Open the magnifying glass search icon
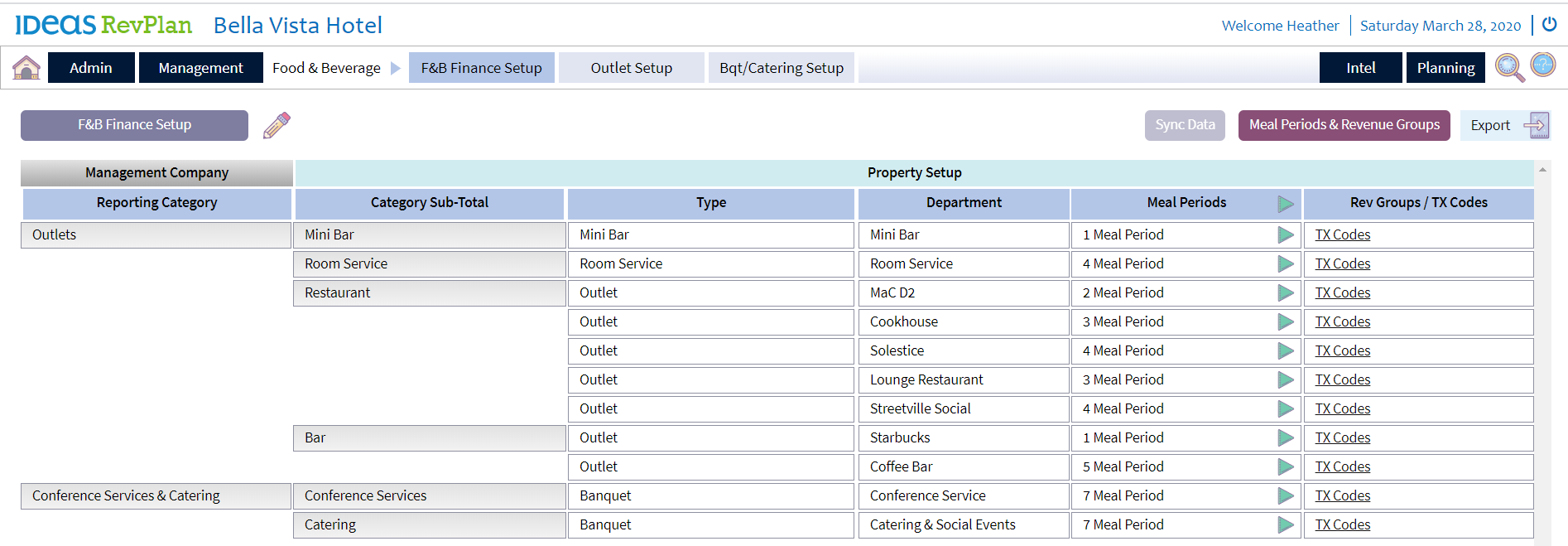This screenshot has height=546, width=1568. 1508,67
